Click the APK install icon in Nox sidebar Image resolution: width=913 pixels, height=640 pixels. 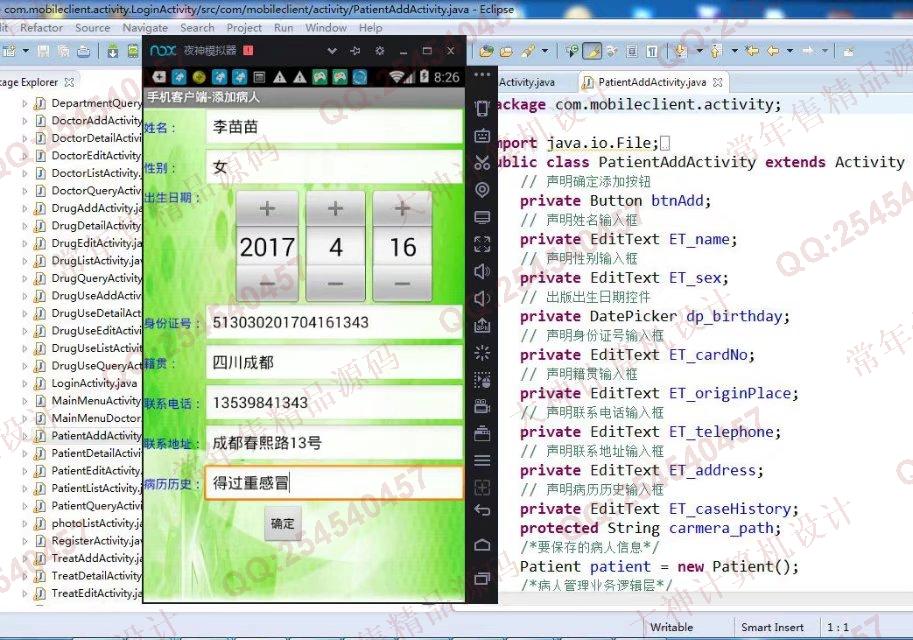[482, 326]
